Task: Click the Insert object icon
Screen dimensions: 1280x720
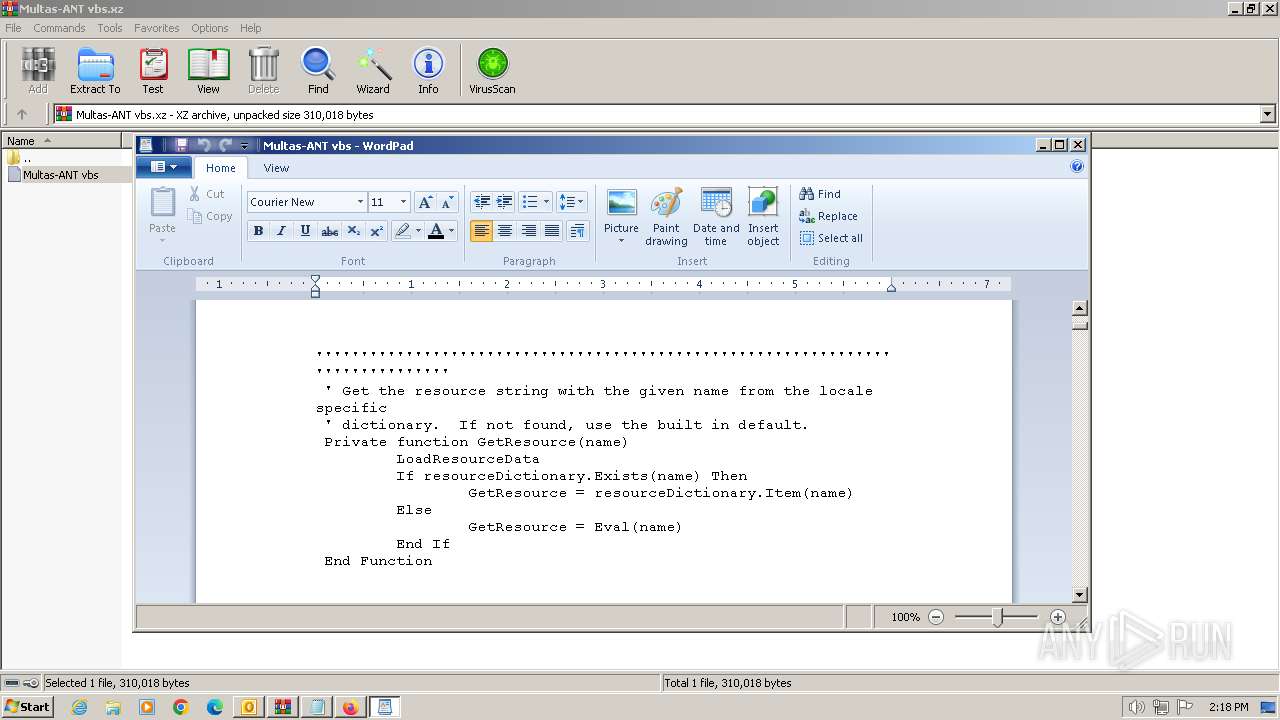Action: [763, 216]
